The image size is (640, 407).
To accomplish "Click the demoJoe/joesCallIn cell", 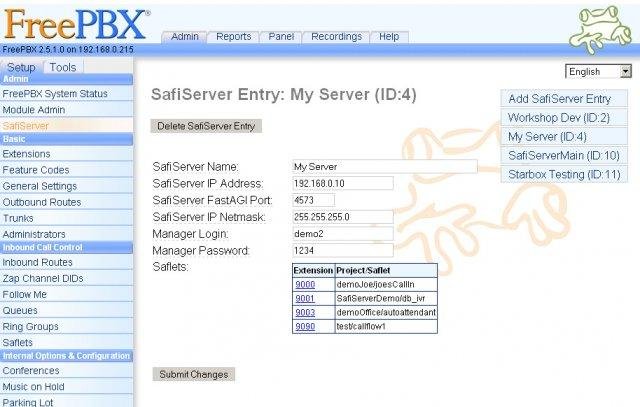I will coord(386,285).
